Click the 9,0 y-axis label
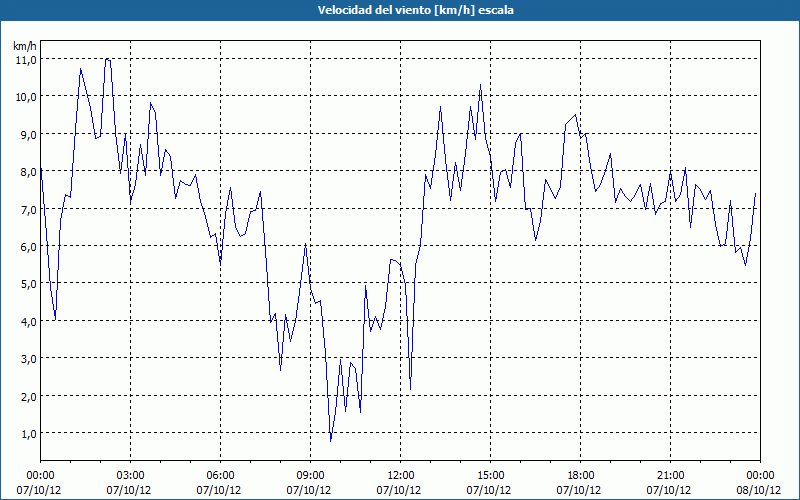This screenshot has height=500, width=800. [28, 135]
